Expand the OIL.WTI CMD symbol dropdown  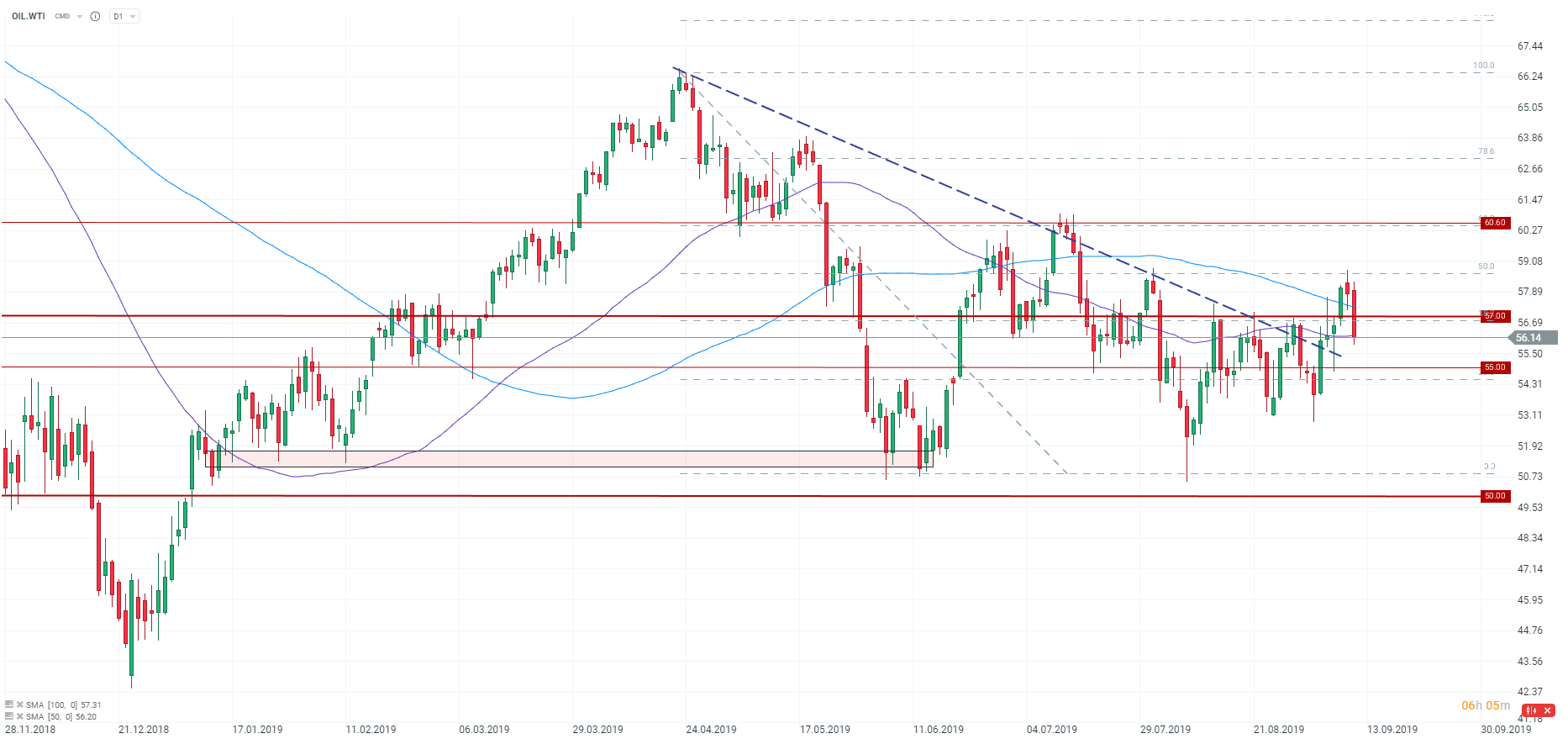tap(80, 16)
